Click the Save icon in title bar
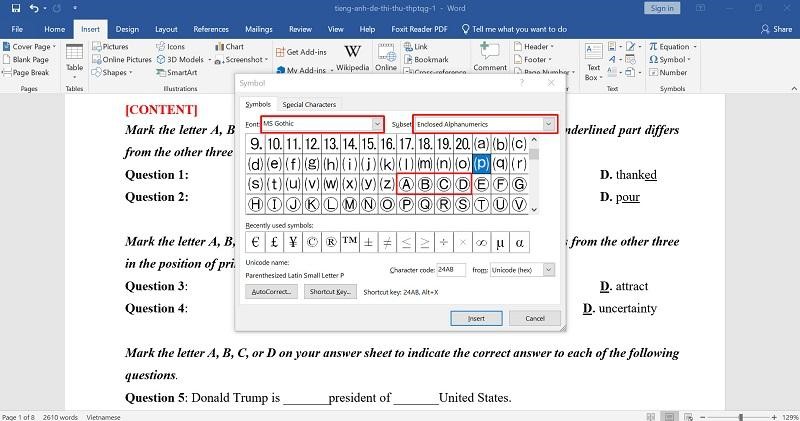 (16, 8)
